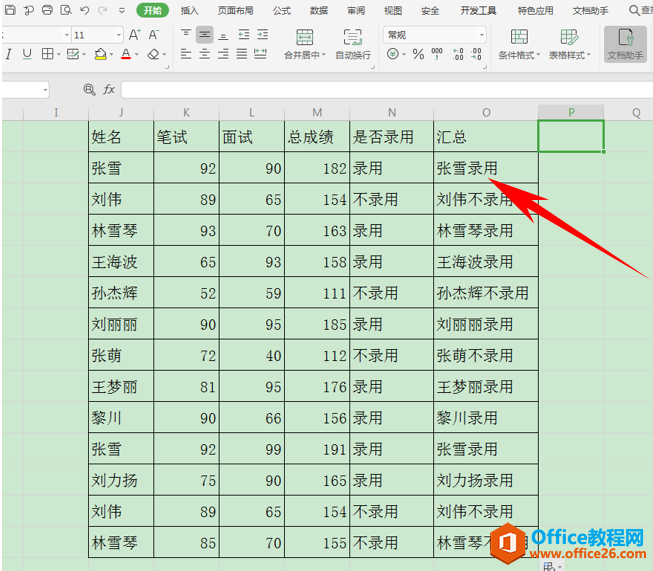Click the search magnifier in tab bar

click(634, 10)
